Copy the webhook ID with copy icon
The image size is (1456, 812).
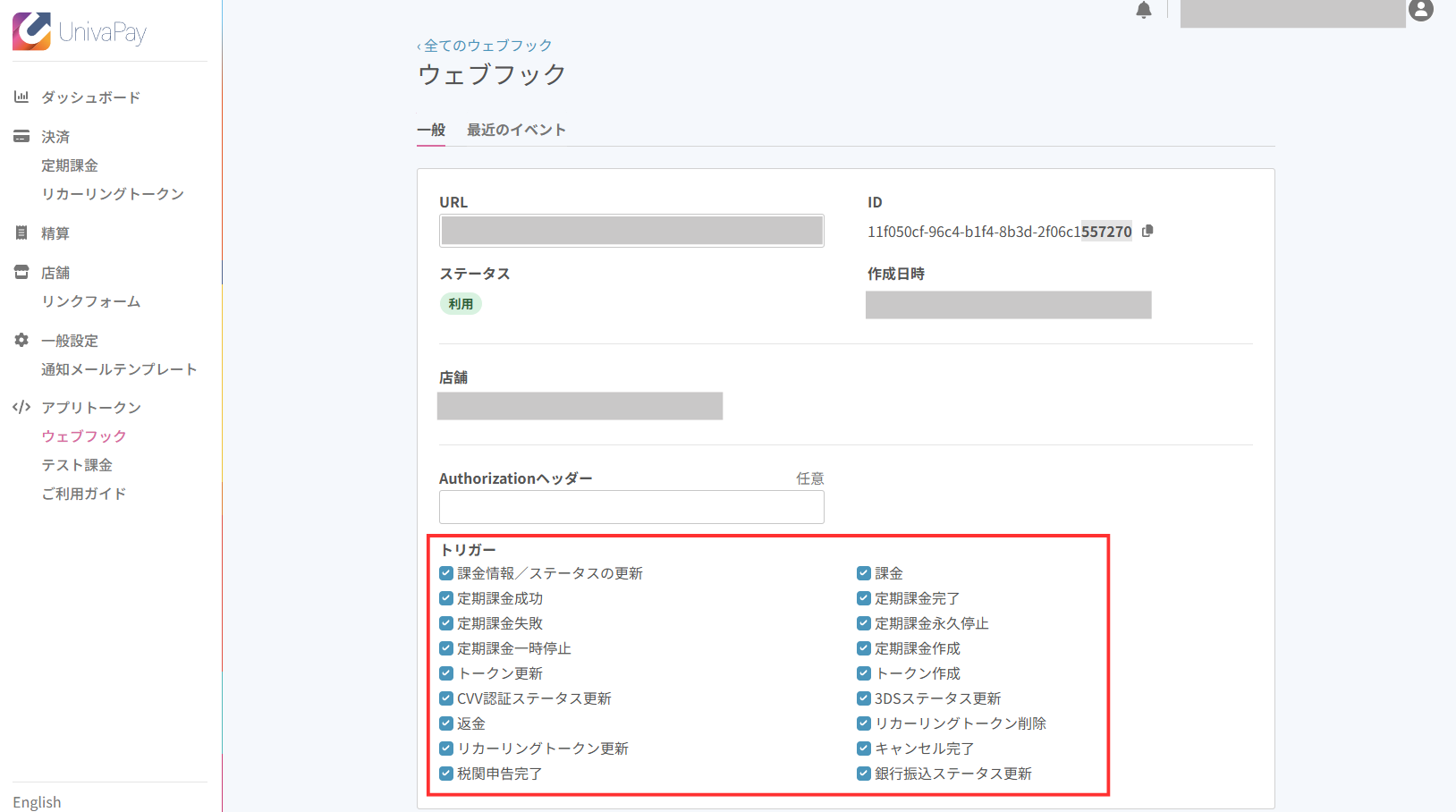tap(1147, 231)
